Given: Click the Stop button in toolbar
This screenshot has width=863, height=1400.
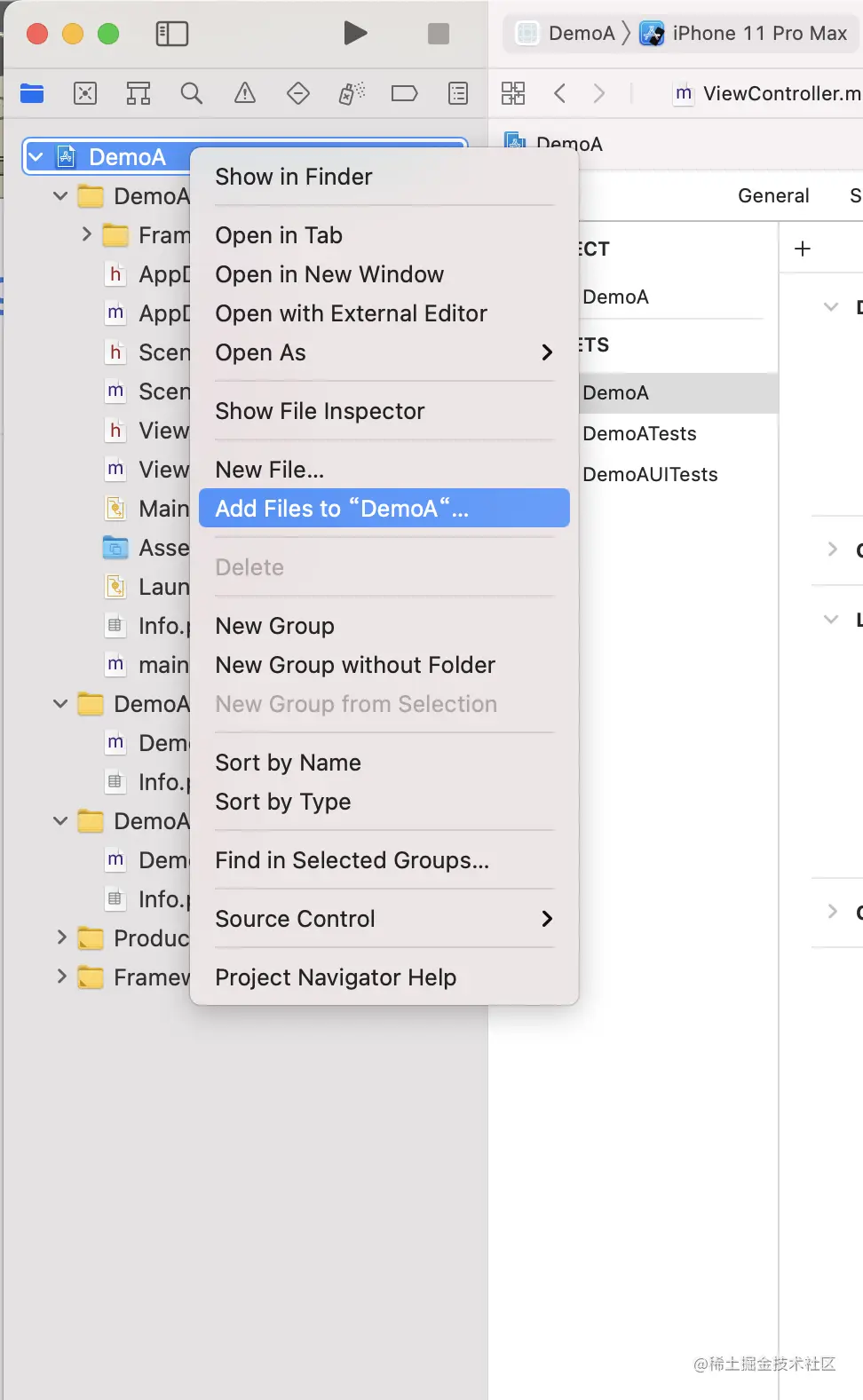Looking at the screenshot, I should click(x=439, y=34).
